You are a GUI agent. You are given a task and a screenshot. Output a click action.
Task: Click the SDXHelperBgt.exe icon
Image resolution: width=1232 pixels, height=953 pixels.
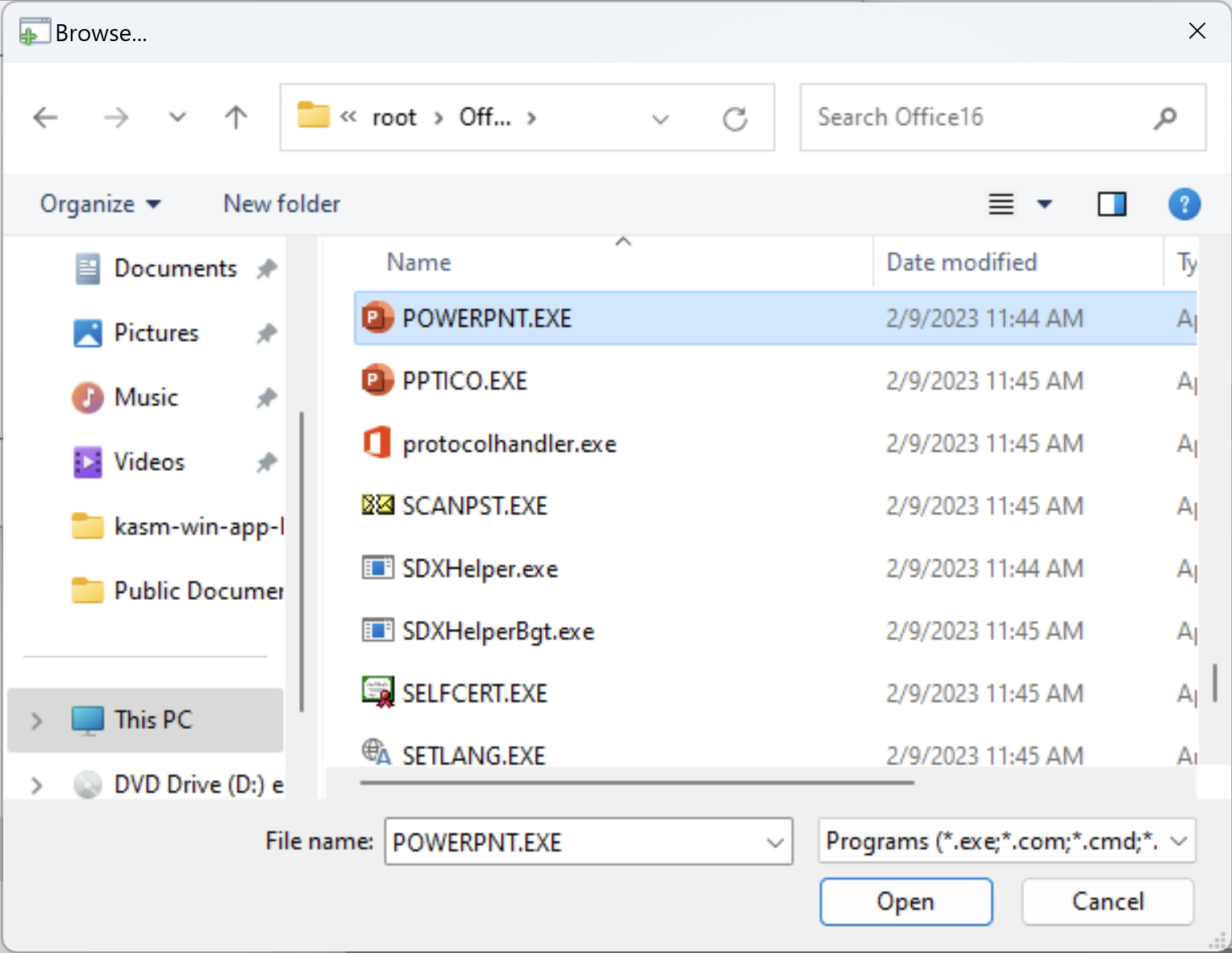[x=377, y=631]
